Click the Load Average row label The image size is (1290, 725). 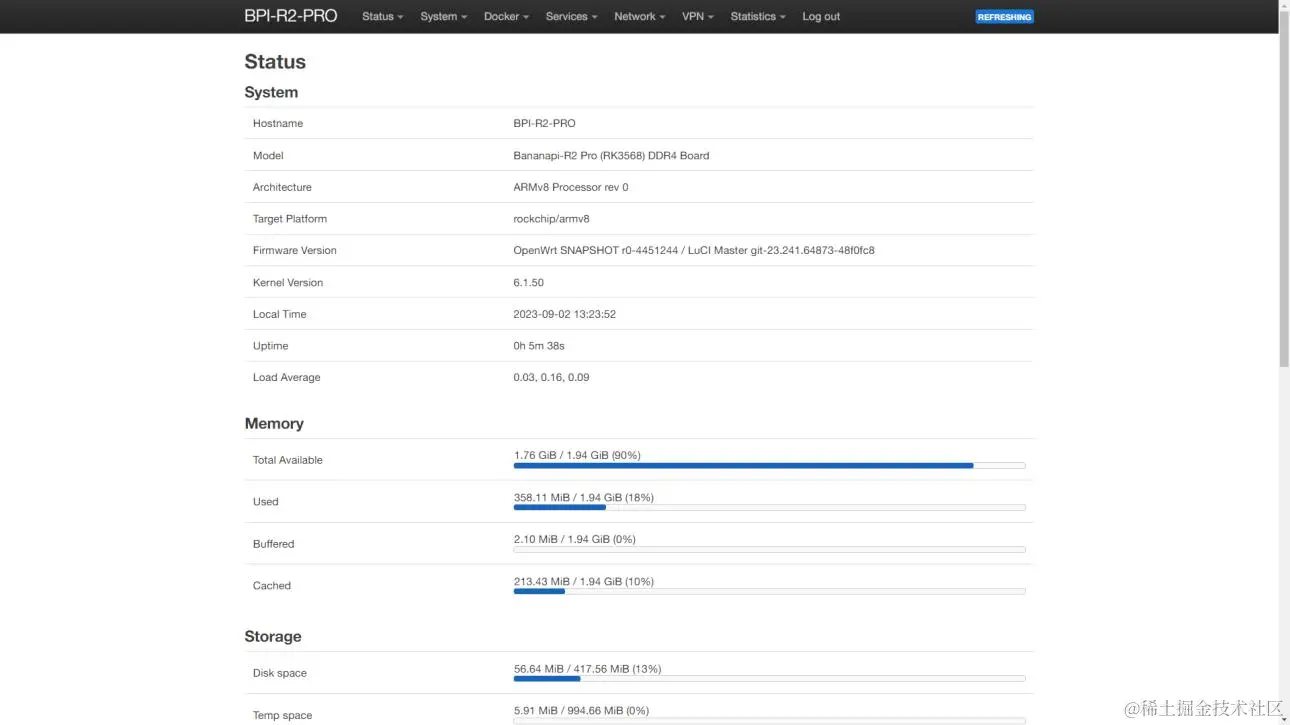[287, 378]
